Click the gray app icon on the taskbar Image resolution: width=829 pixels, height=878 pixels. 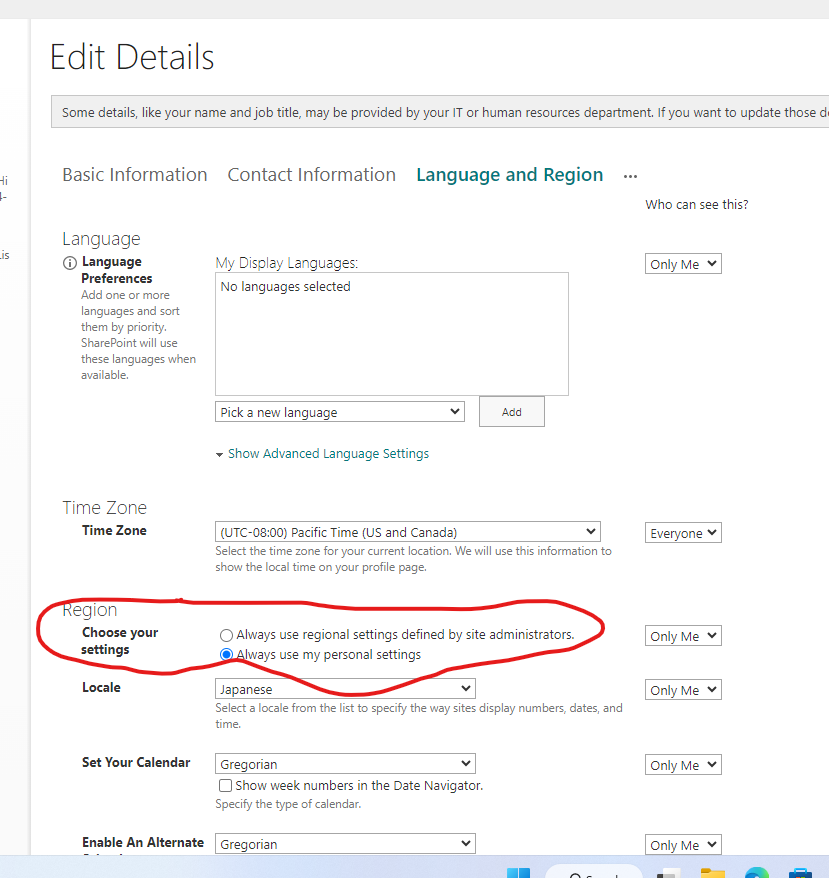666,873
